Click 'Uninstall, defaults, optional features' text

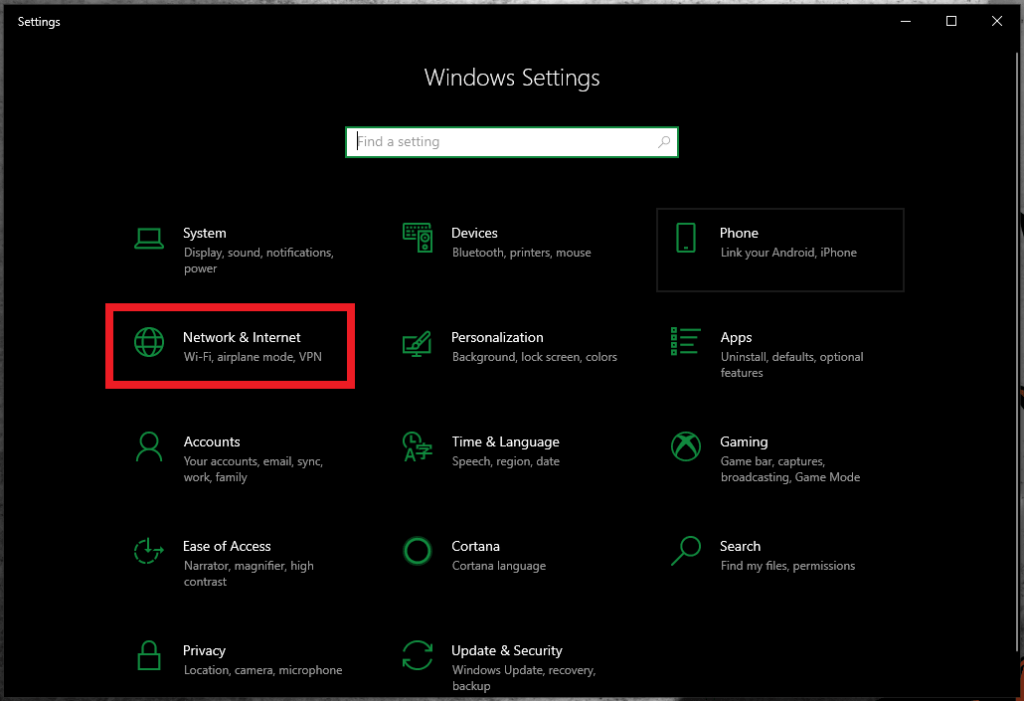pyautogui.click(x=792, y=365)
